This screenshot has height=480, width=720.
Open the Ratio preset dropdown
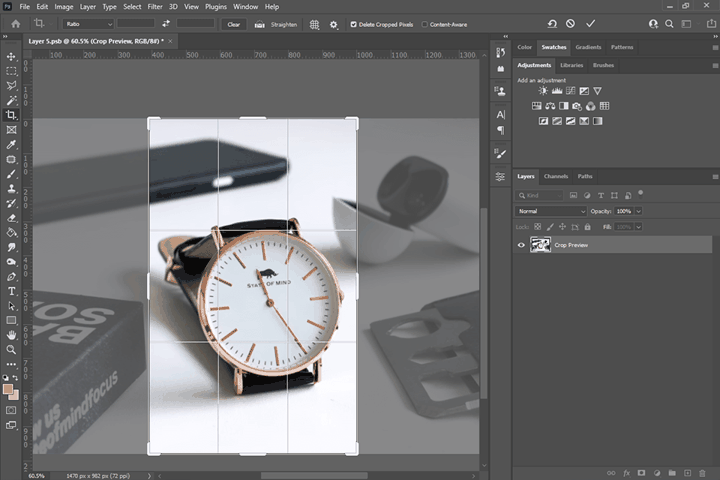click(88, 24)
